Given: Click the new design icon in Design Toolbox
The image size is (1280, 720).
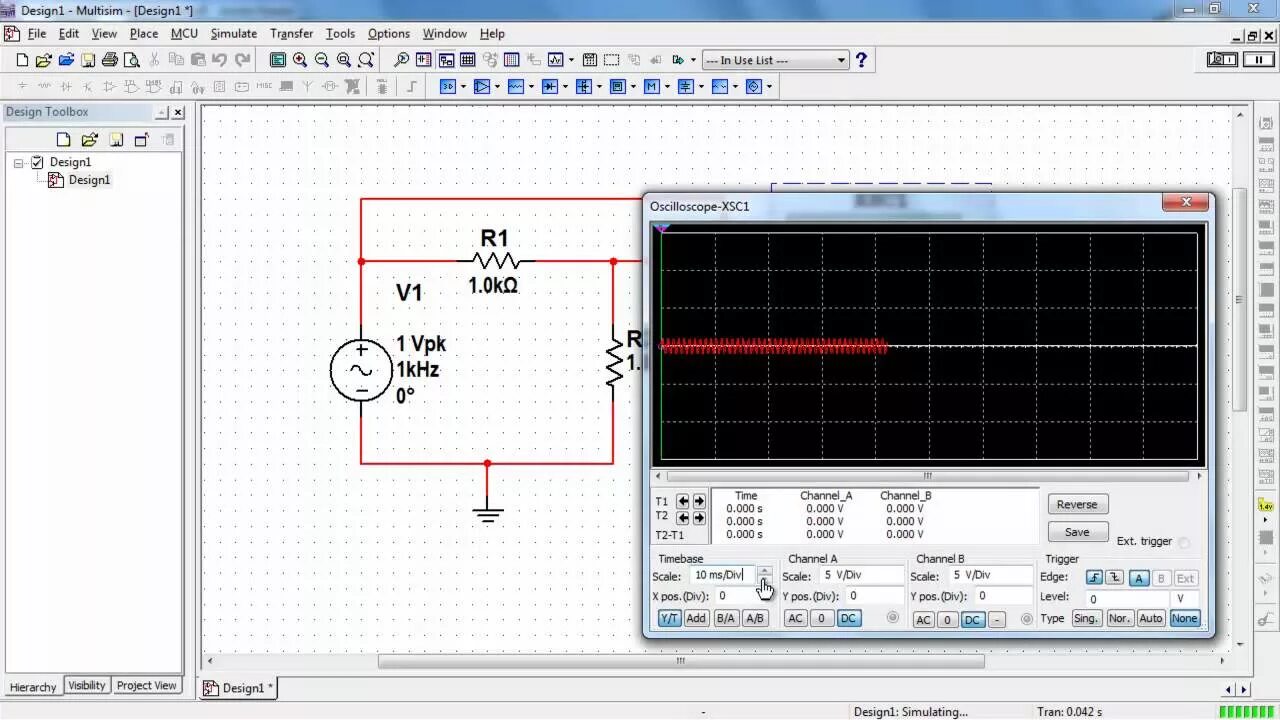Looking at the screenshot, I should (63, 140).
